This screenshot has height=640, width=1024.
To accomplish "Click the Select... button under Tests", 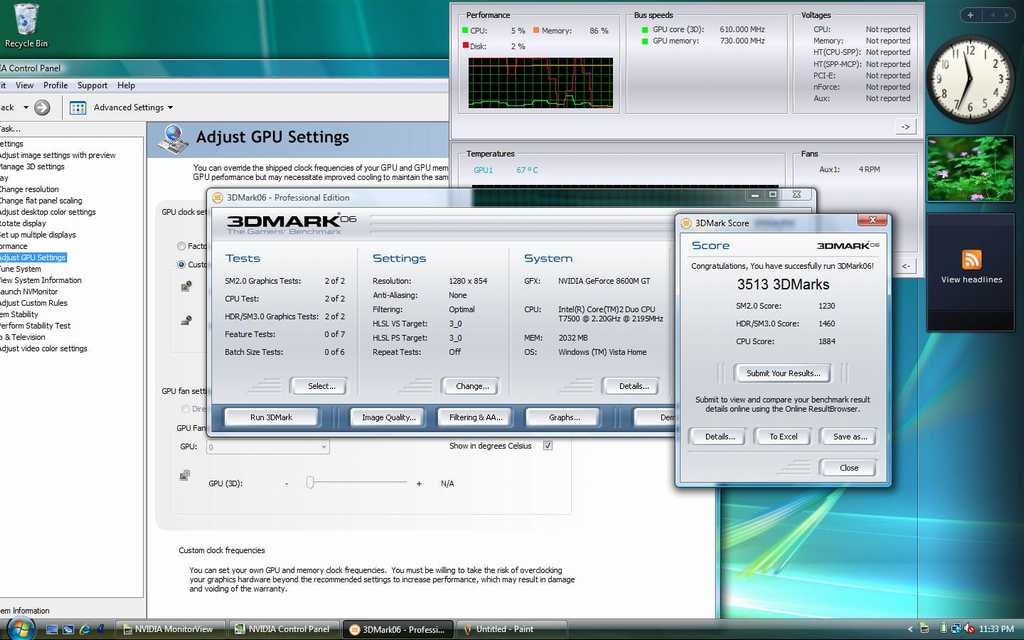I will click(319, 386).
